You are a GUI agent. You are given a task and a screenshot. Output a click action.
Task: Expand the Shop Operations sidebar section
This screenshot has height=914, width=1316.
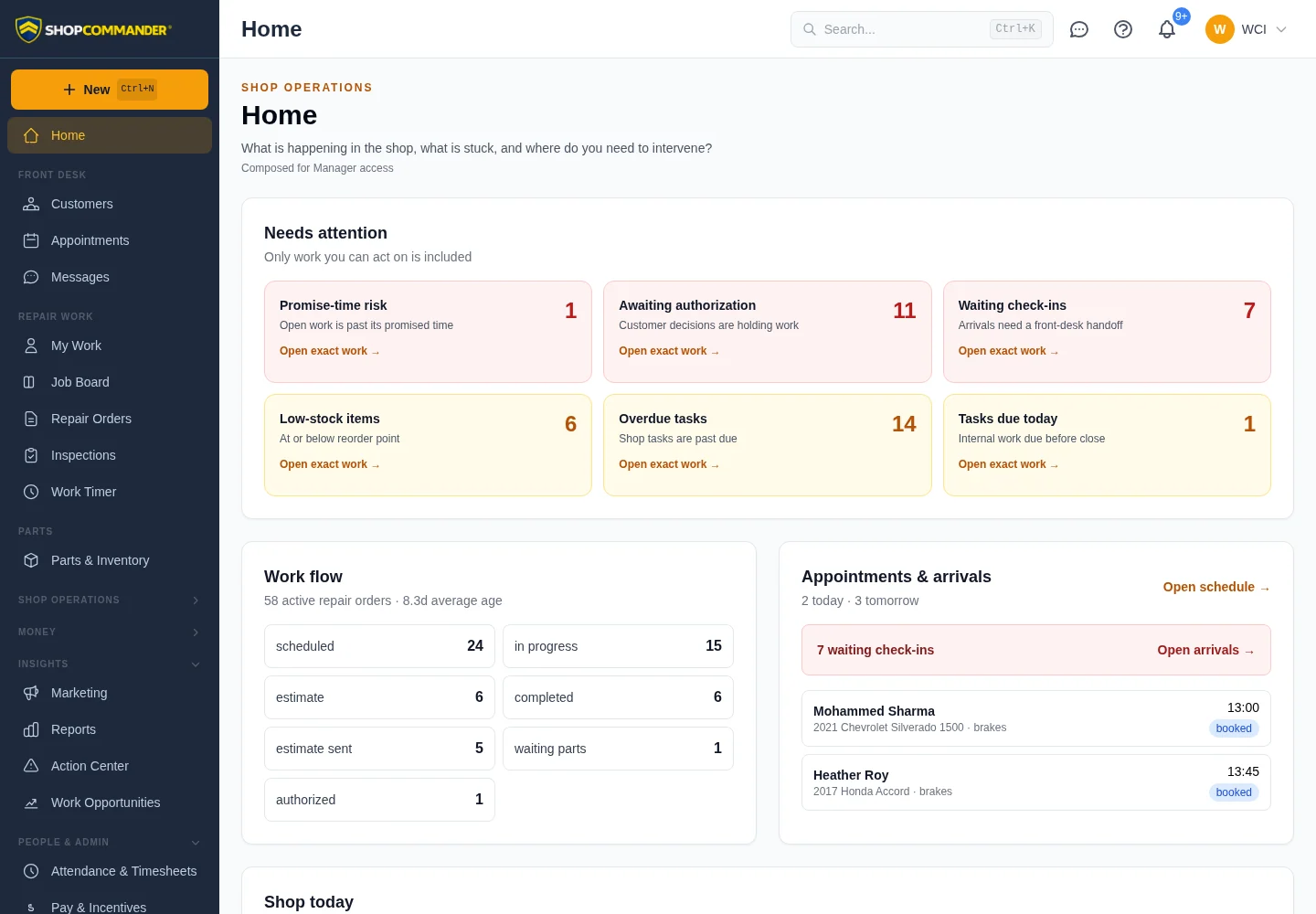[110, 600]
